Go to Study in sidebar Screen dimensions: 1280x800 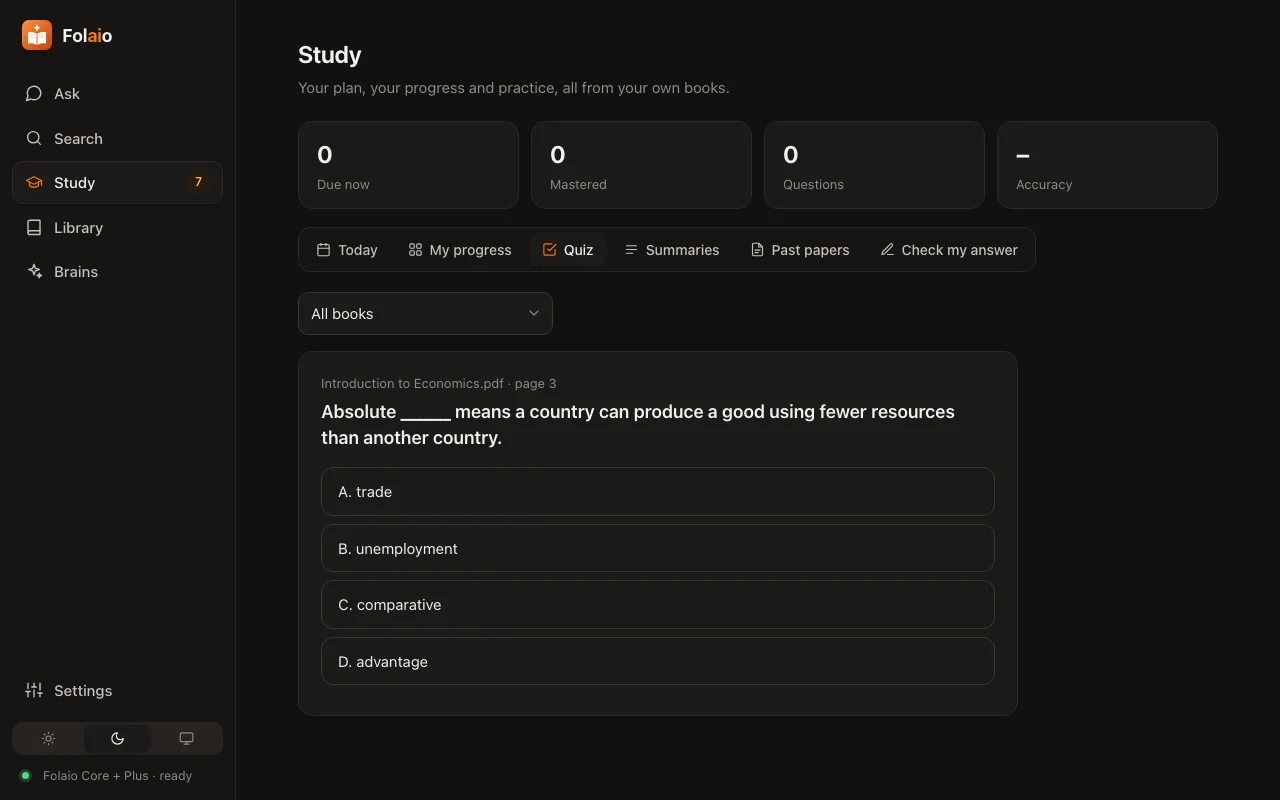[117, 182]
